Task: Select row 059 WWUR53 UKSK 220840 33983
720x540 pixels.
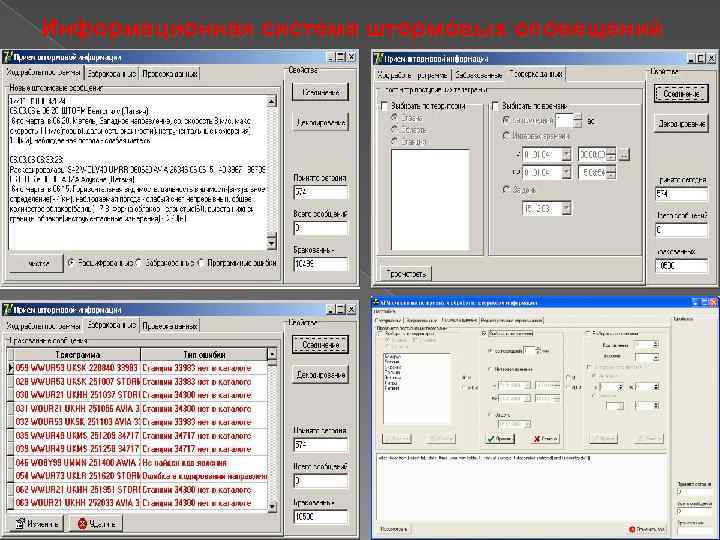Action: 141,368
